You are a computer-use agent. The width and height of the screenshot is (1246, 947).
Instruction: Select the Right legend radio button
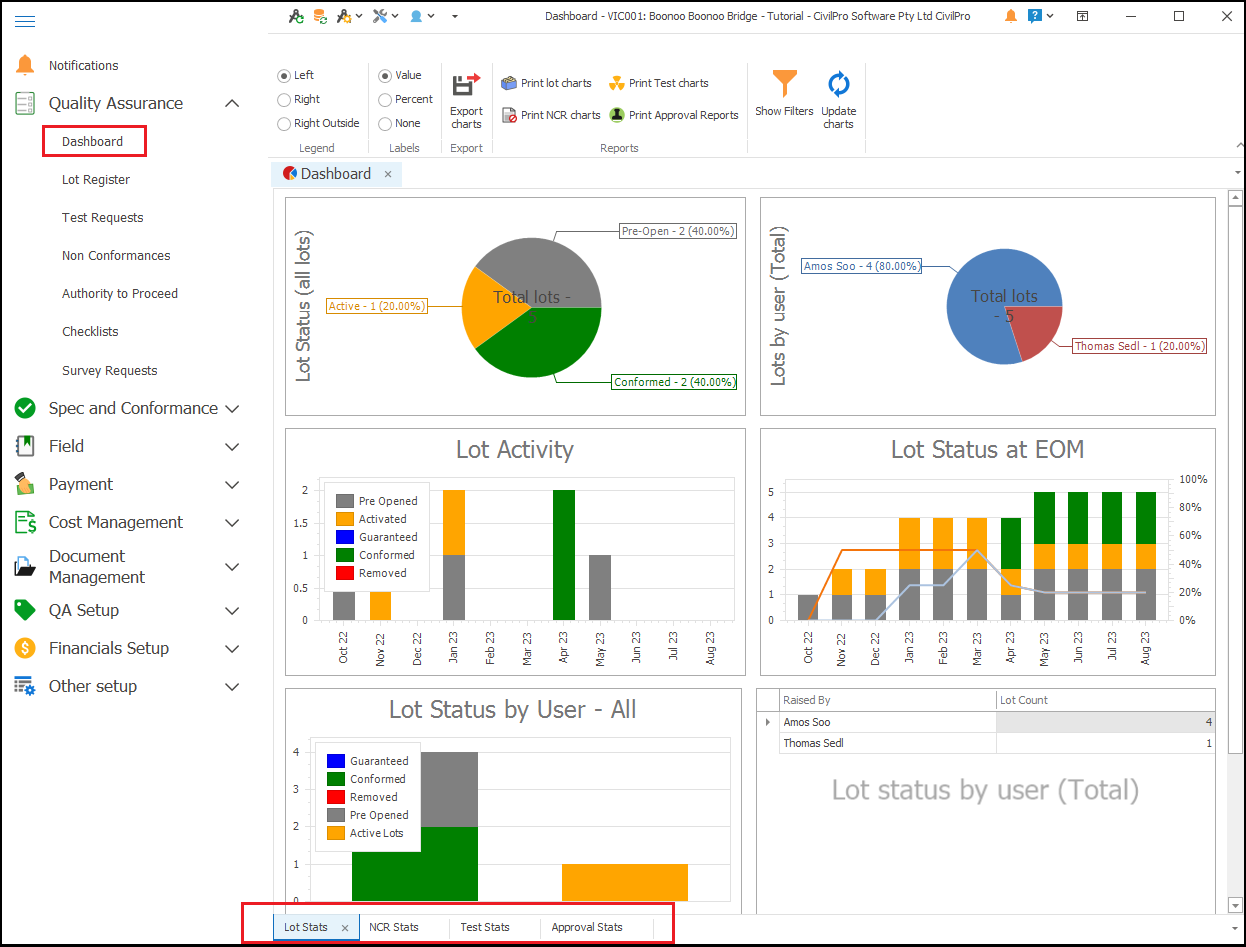click(x=284, y=99)
